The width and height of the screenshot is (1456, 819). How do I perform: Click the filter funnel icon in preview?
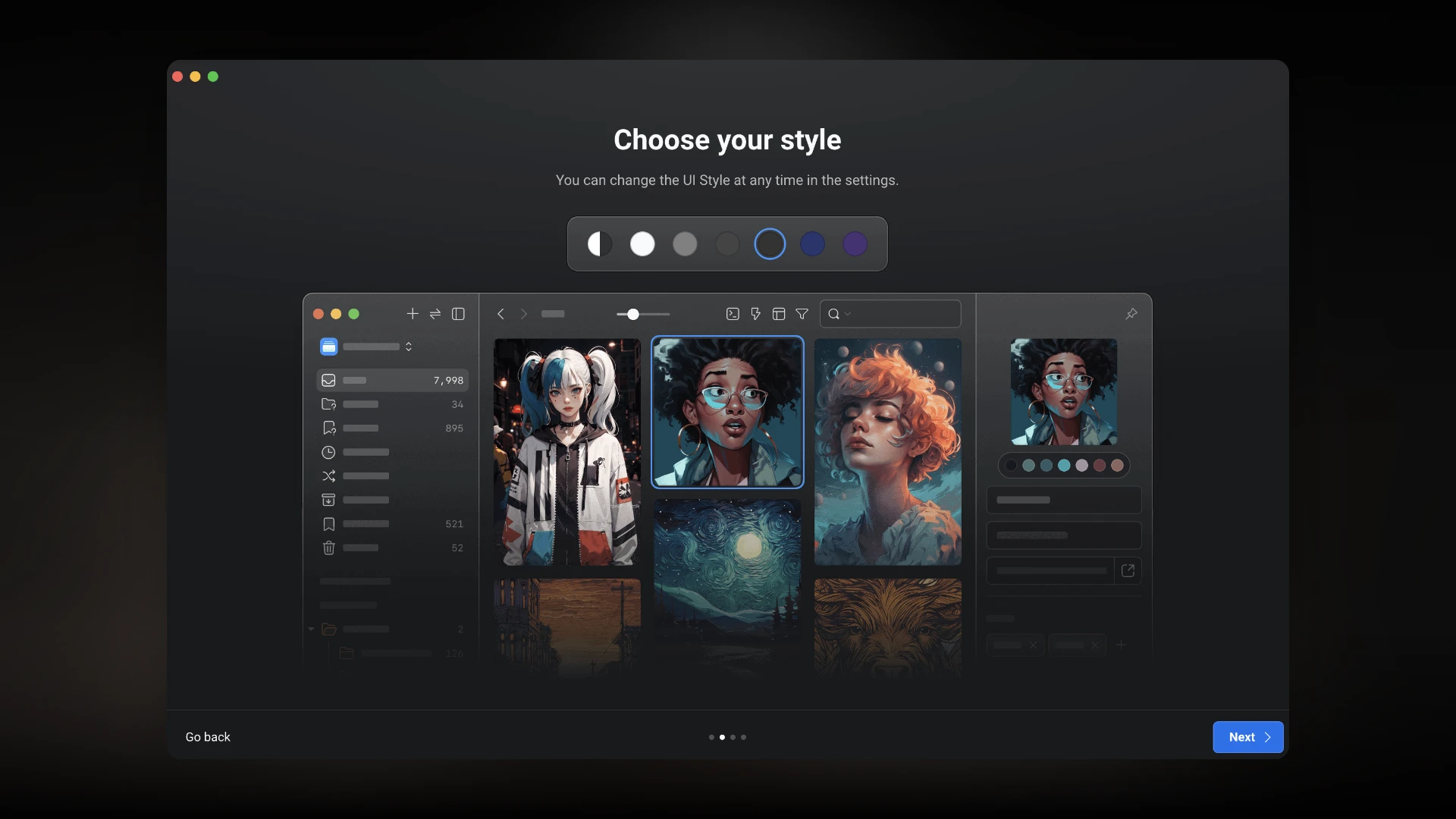pyautogui.click(x=802, y=314)
